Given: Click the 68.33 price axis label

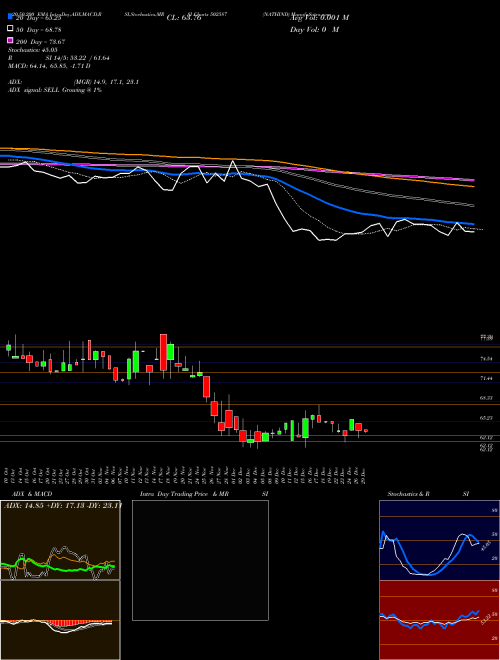Looking at the screenshot, I should [486, 397].
